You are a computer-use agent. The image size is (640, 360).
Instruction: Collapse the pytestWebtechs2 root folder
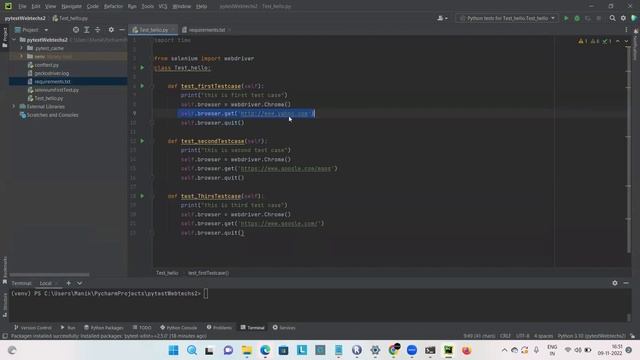pyautogui.click(x=14, y=40)
